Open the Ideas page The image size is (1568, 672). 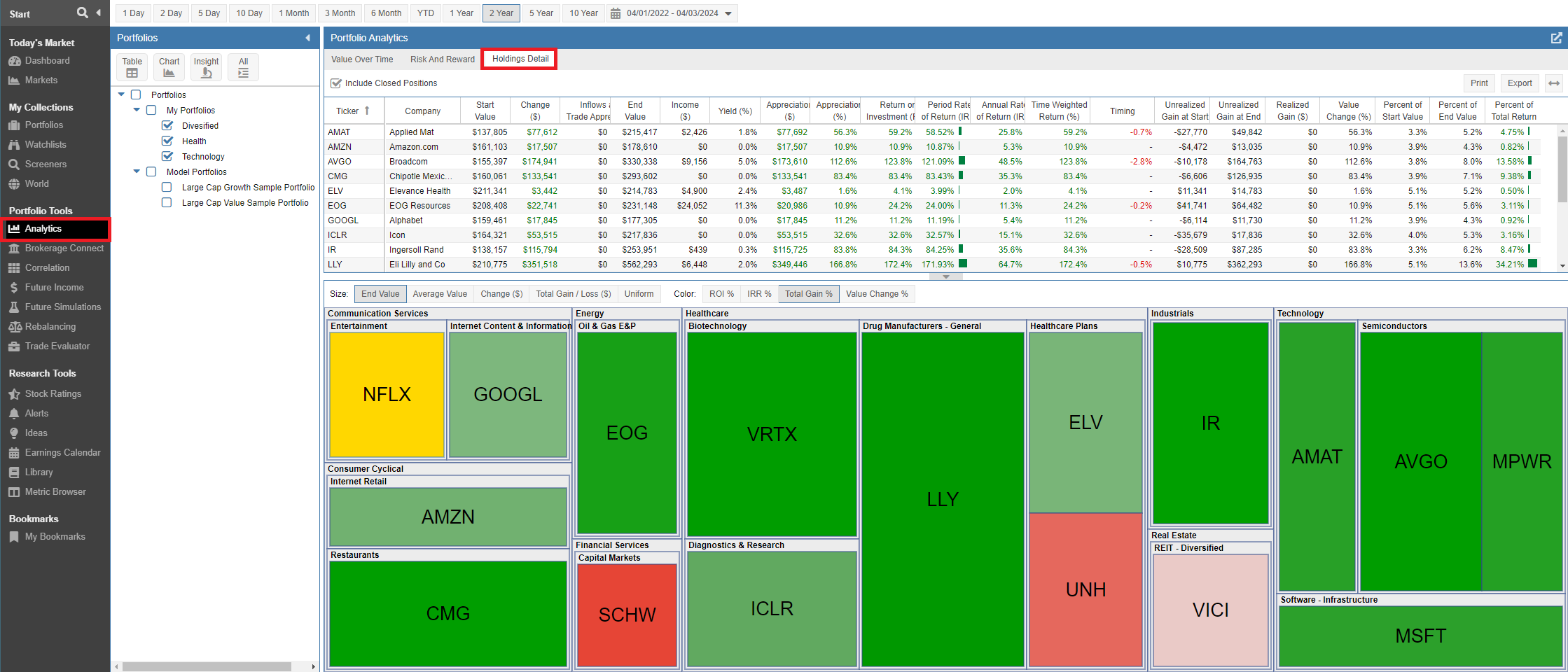[36, 433]
